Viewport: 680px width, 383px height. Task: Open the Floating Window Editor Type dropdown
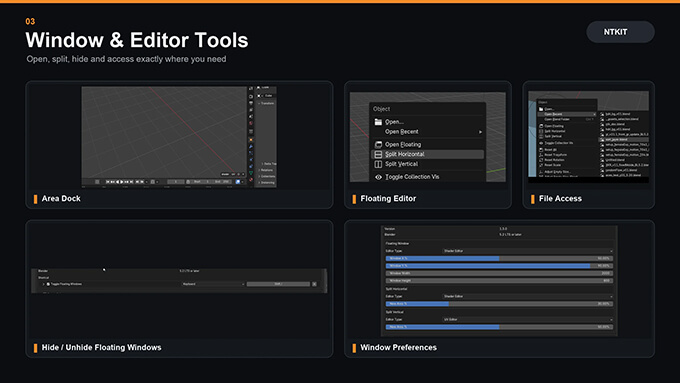point(528,251)
